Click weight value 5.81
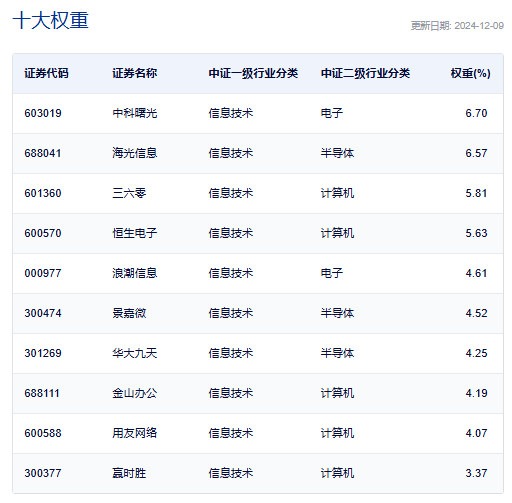The image size is (512, 503). point(476,193)
